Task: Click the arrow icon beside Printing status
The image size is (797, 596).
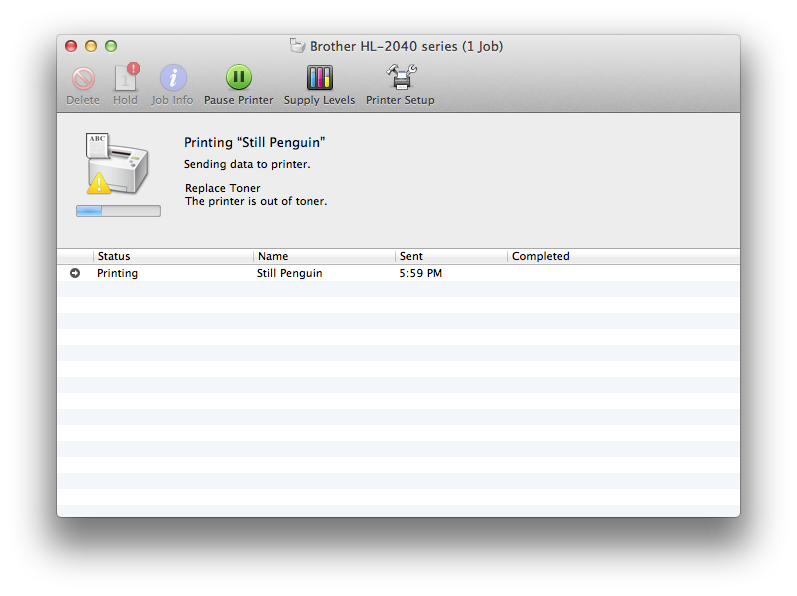Action: (75, 273)
